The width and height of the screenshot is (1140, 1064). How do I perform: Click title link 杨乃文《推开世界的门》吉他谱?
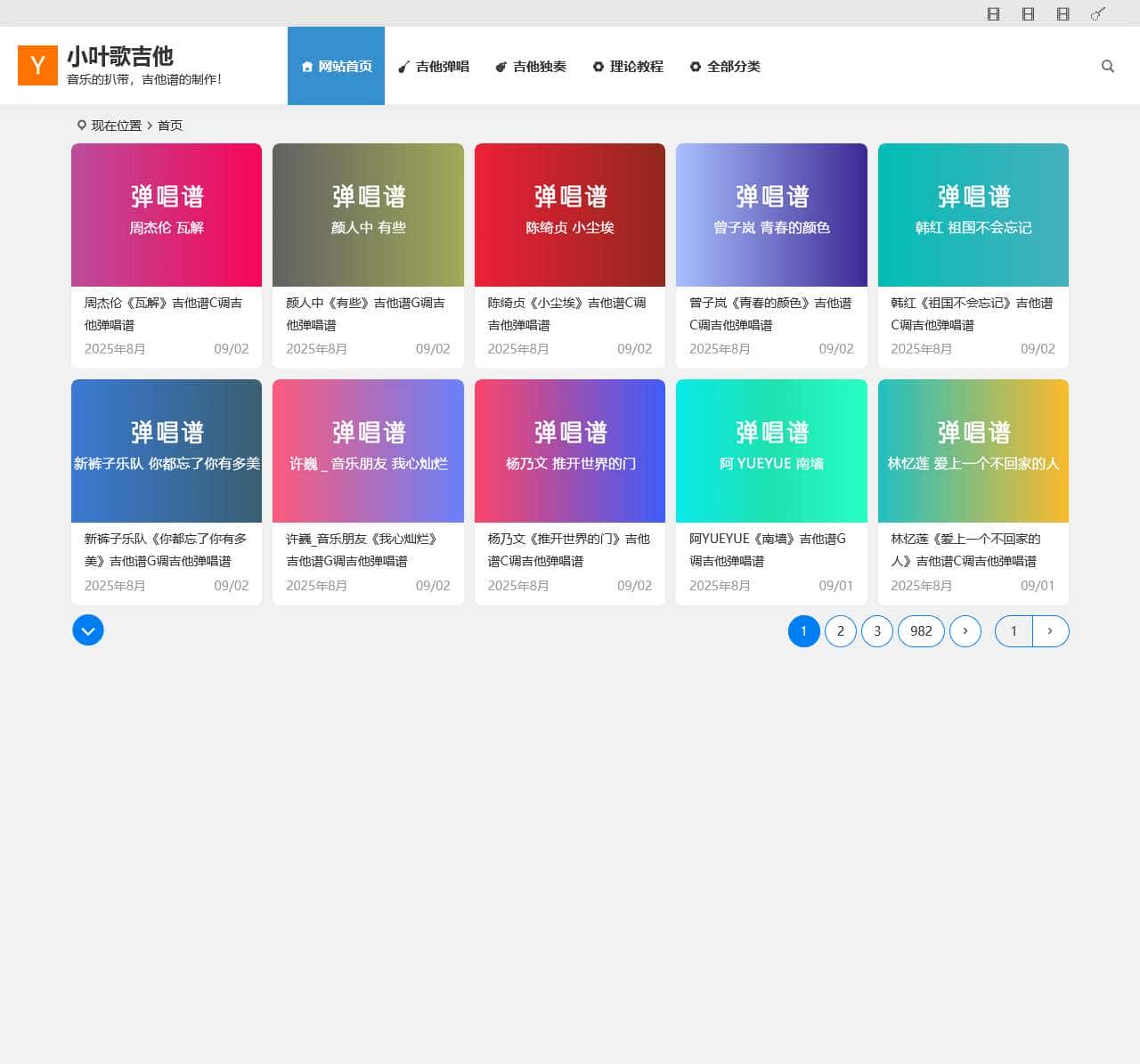(569, 549)
